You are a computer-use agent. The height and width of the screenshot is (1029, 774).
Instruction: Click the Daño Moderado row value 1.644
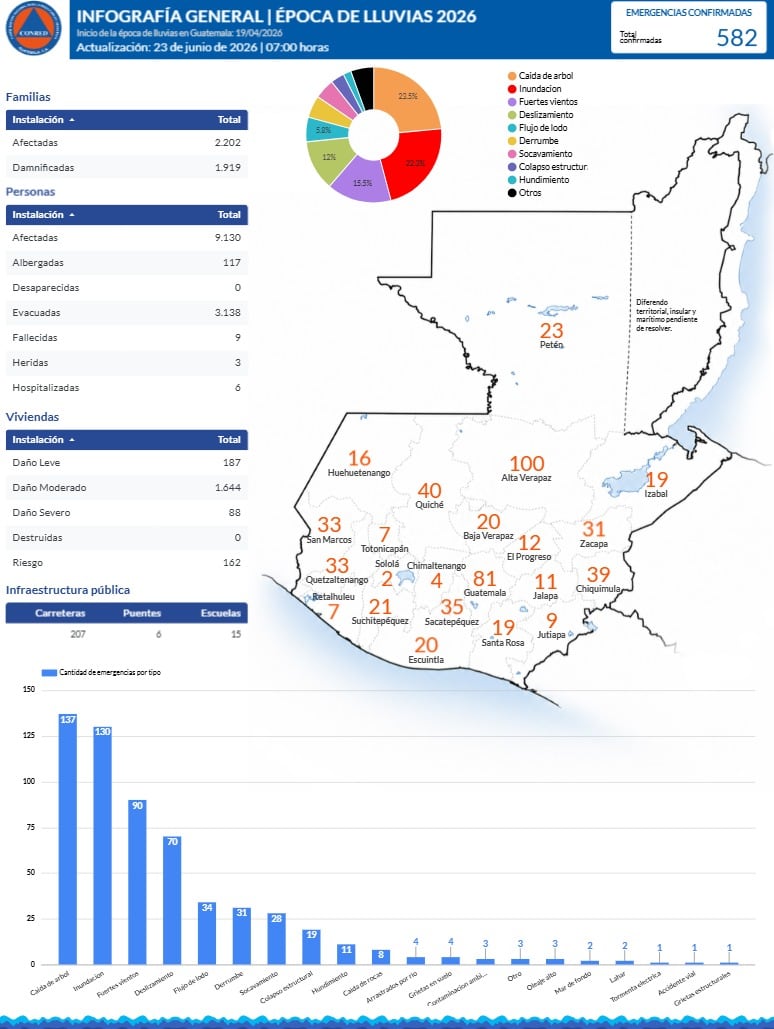[x=228, y=488]
